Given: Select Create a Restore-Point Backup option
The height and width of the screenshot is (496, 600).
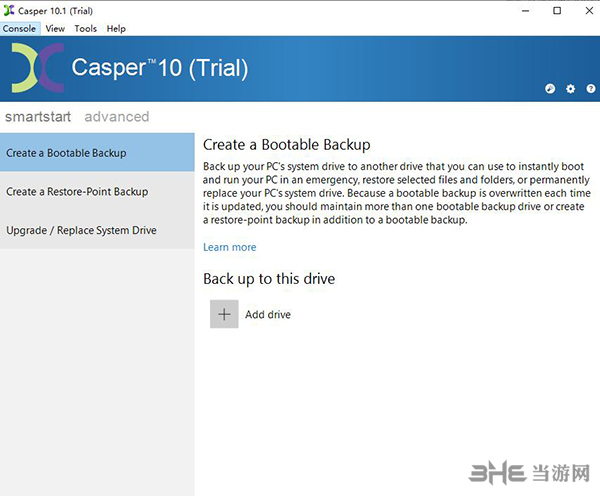Looking at the screenshot, I should tap(97, 191).
